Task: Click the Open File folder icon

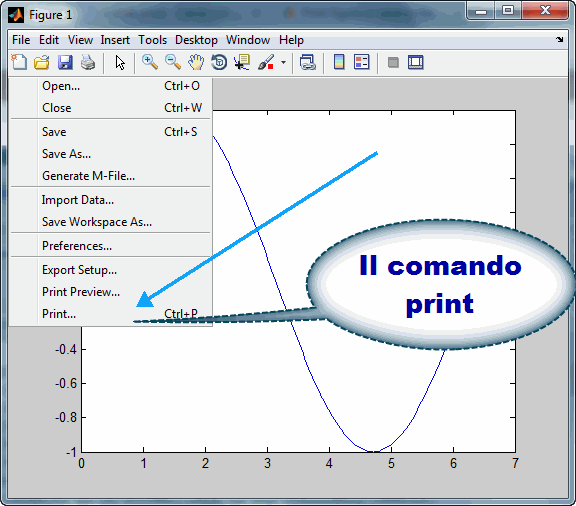Action: [x=42, y=62]
